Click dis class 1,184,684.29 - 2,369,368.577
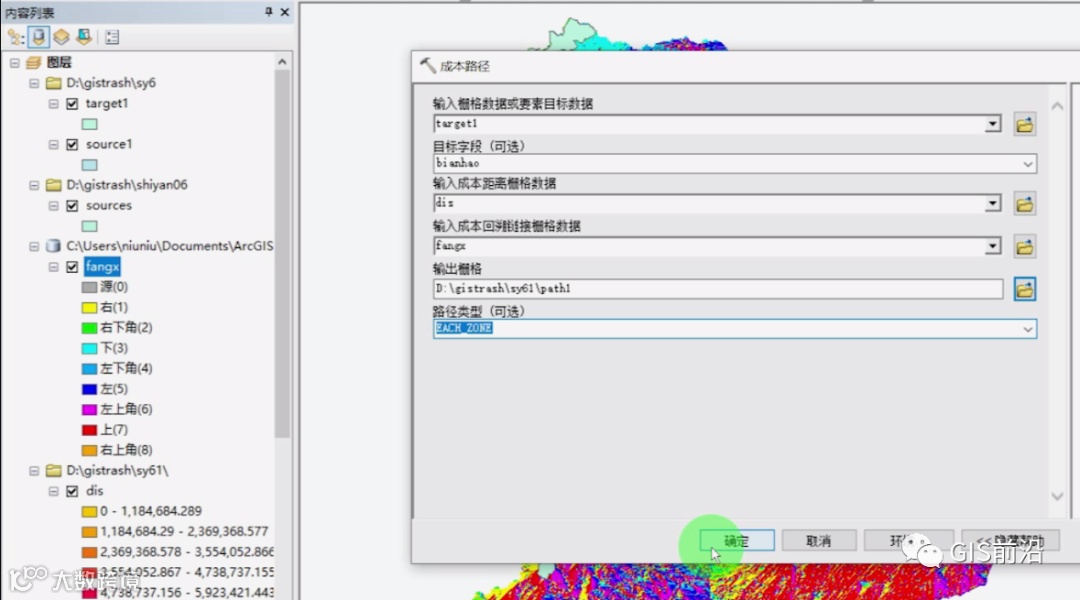Image resolution: width=1080 pixels, height=600 pixels. coord(184,531)
